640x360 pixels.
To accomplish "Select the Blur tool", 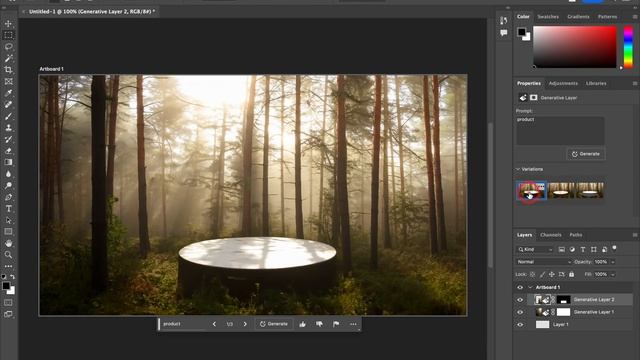I will coord(8,174).
